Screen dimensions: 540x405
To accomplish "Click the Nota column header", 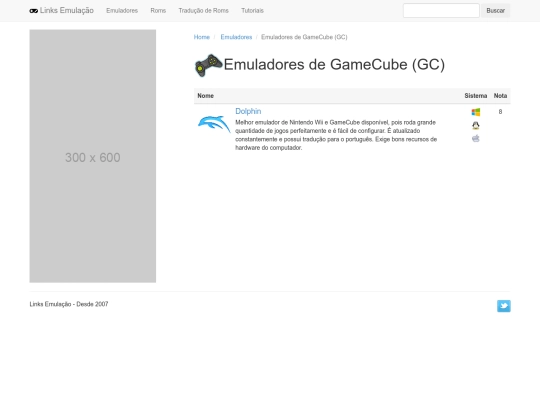I will pyautogui.click(x=500, y=96).
